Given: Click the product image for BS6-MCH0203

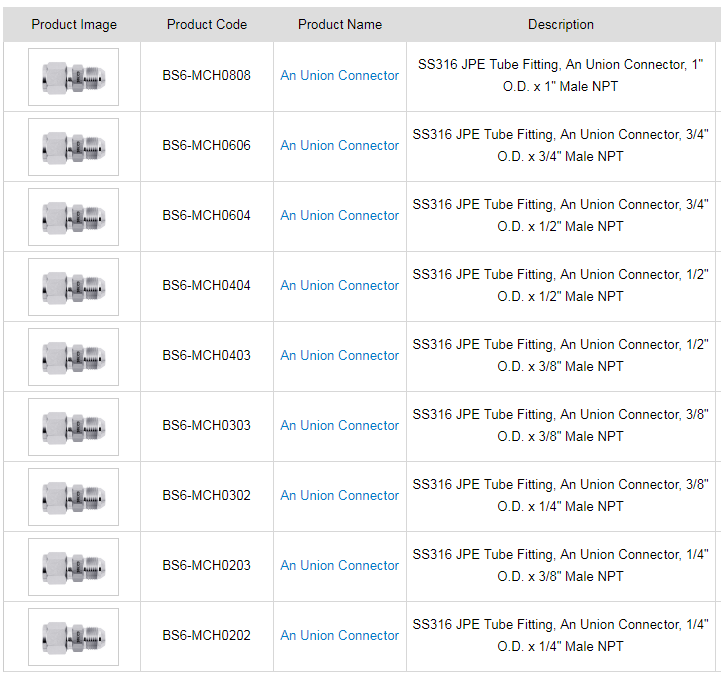Looking at the screenshot, I should [x=73, y=566].
